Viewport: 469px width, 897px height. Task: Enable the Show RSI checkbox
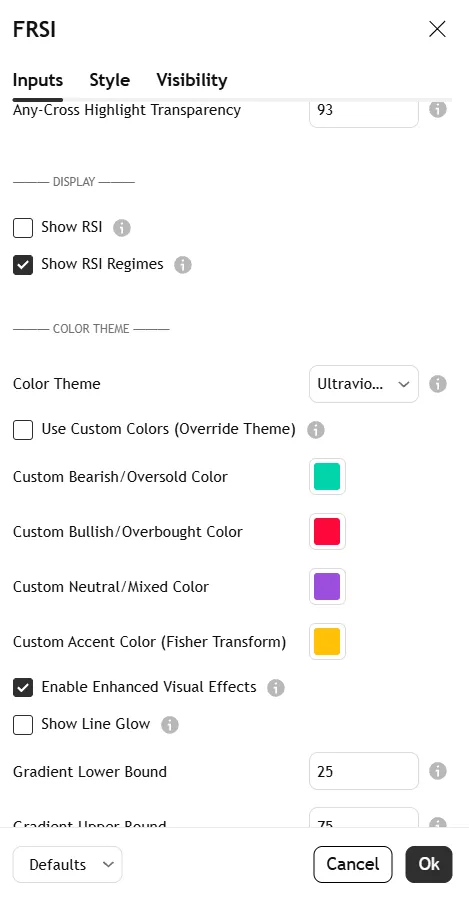[23, 228]
